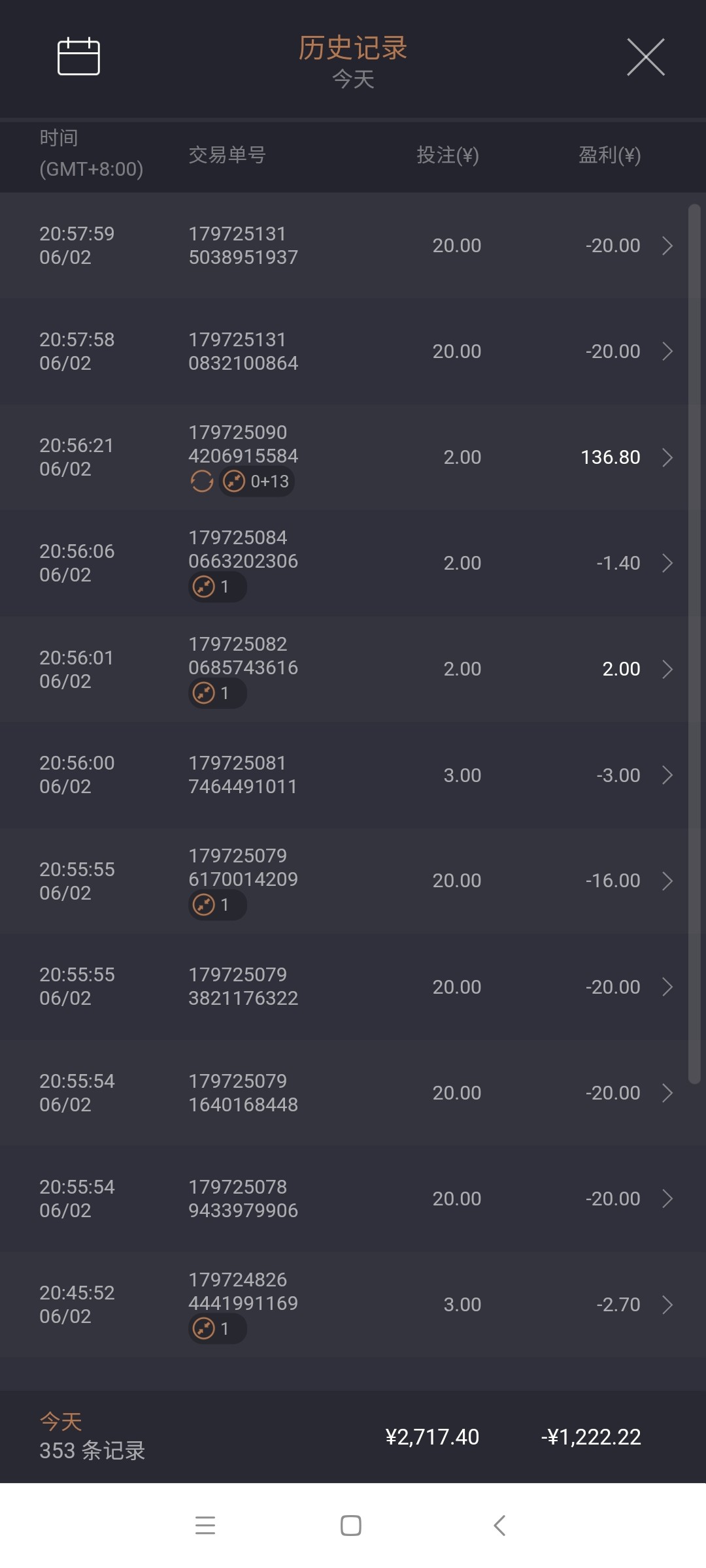Close the history records panel
This screenshot has width=706, height=1568.
645,57
